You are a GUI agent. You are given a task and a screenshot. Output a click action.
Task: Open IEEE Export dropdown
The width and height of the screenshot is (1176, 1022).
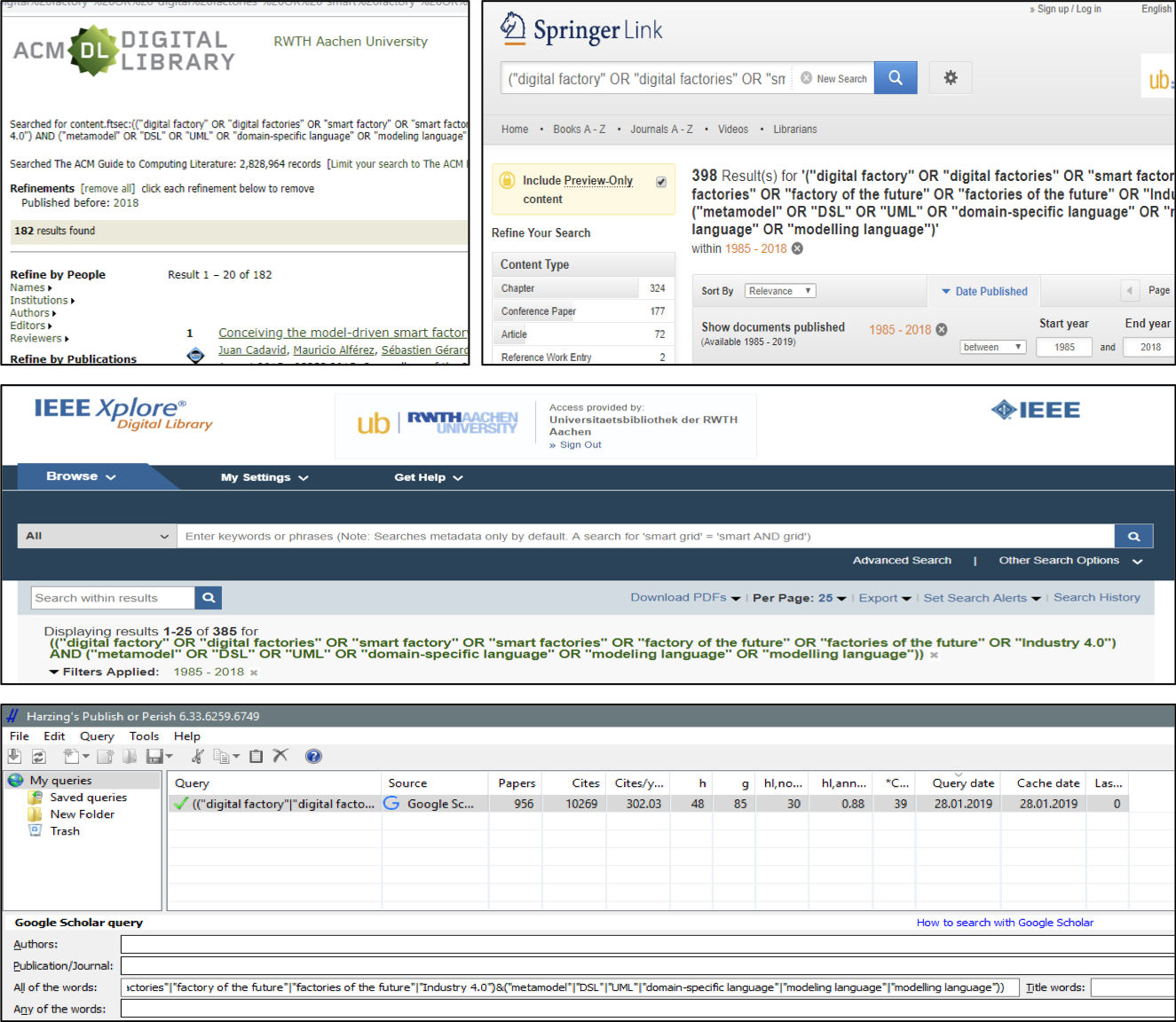coord(885,598)
